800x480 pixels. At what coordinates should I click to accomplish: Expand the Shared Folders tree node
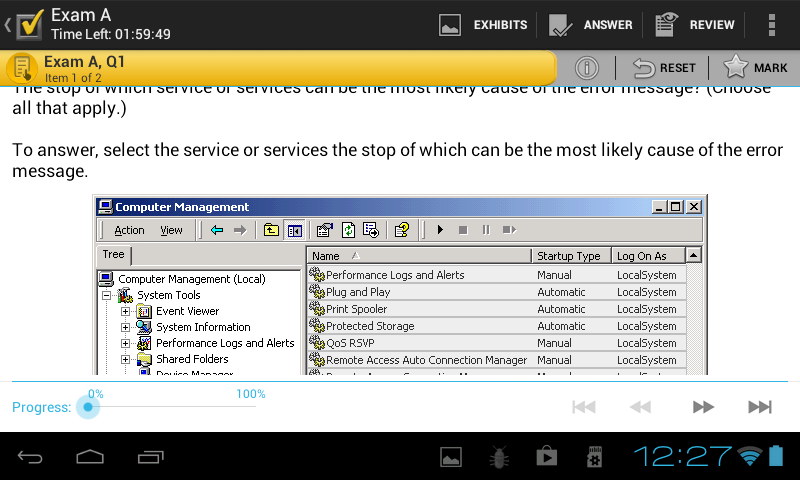click(x=126, y=359)
